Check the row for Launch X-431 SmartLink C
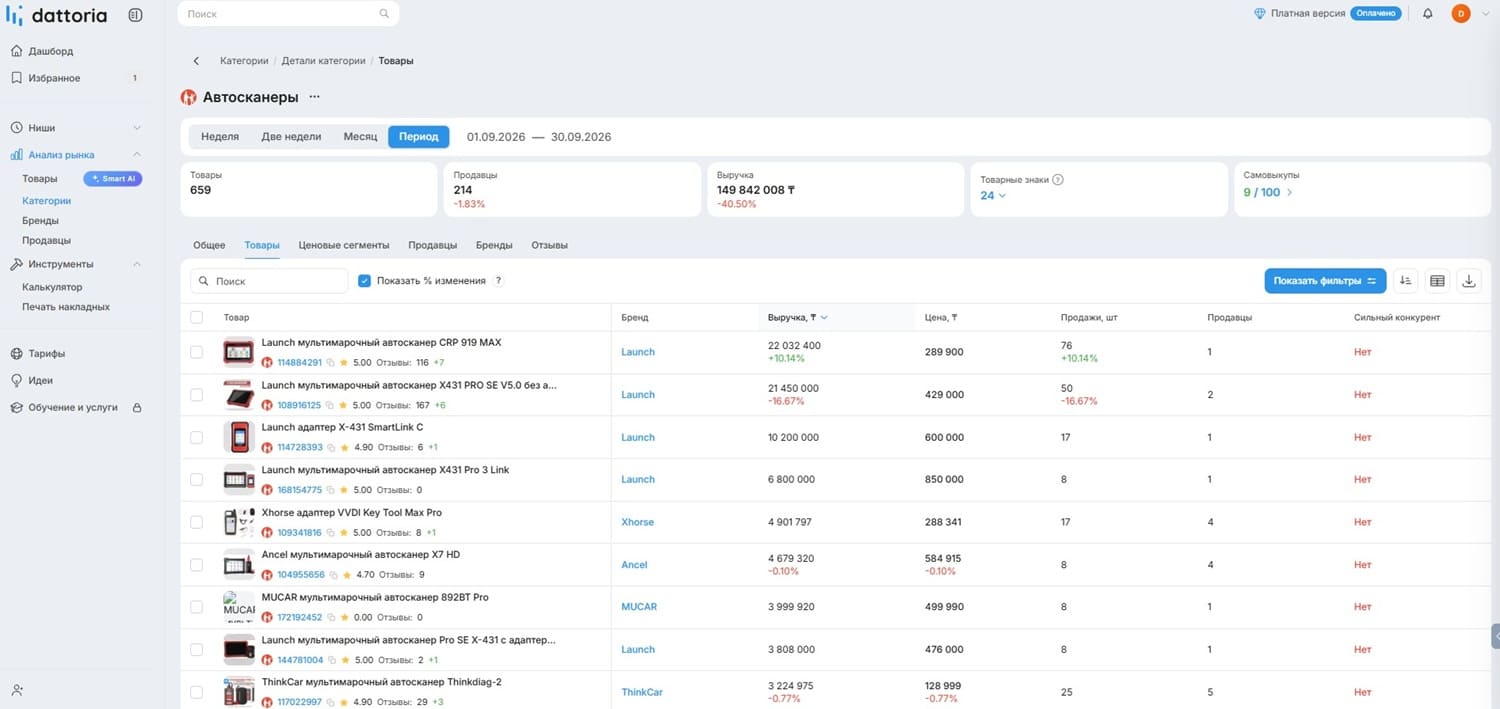The width and height of the screenshot is (1500, 709). pyautogui.click(x=196, y=437)
